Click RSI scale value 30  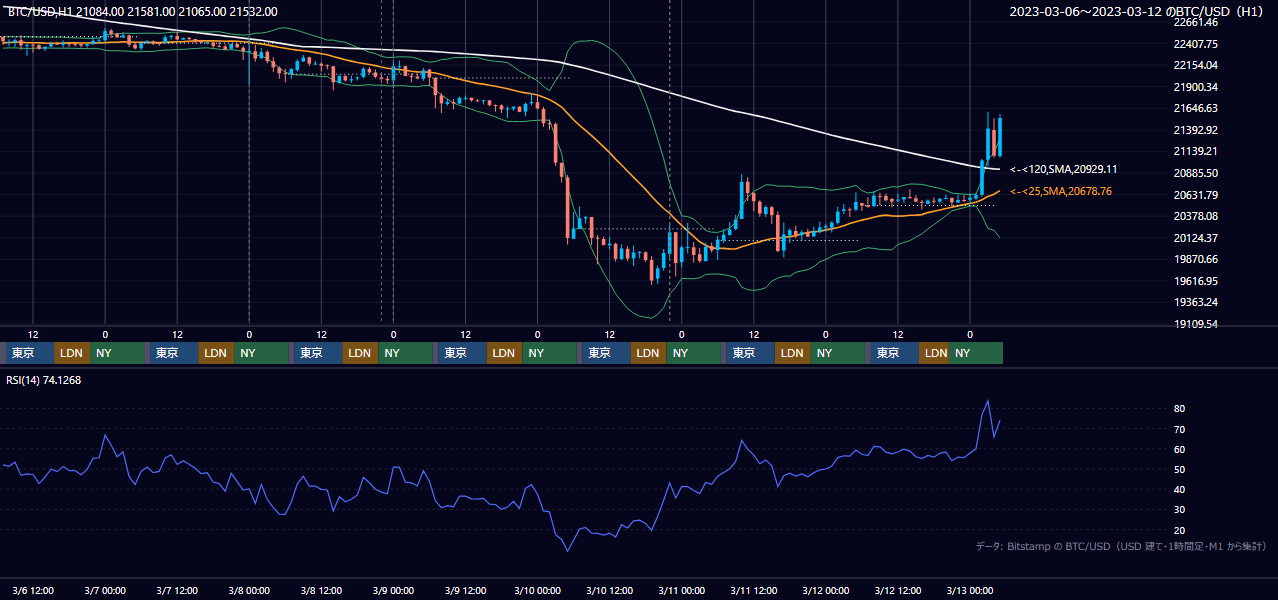(x=1179, y=509)
